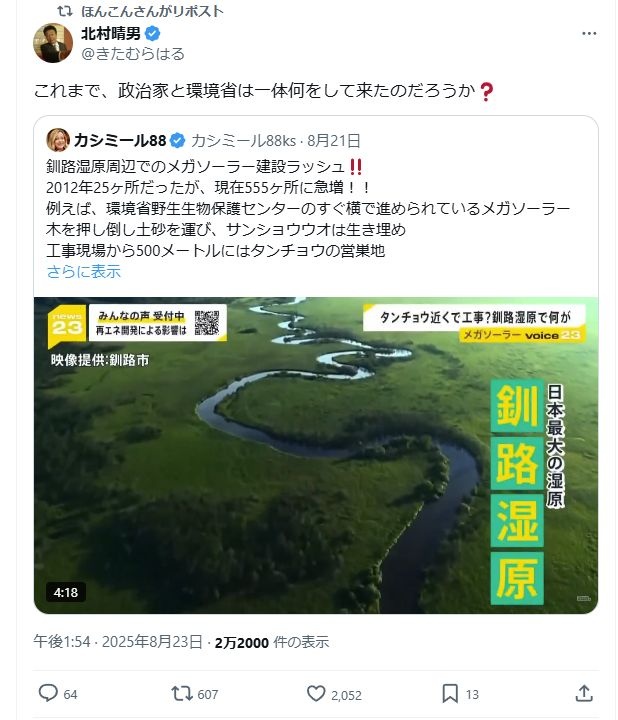Image resolution: width=618 pixels, height=720 pixels.
Task: Open 北村晴男's profile avatar
Action: pos(53,43)
